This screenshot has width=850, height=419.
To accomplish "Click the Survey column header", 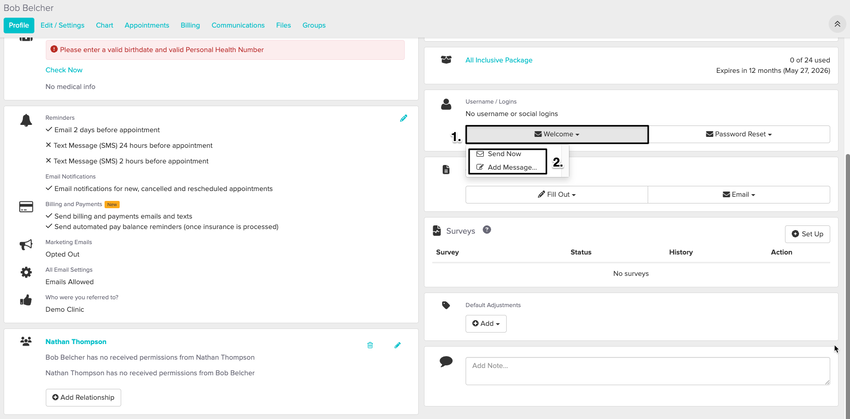I will pos(447,253).
